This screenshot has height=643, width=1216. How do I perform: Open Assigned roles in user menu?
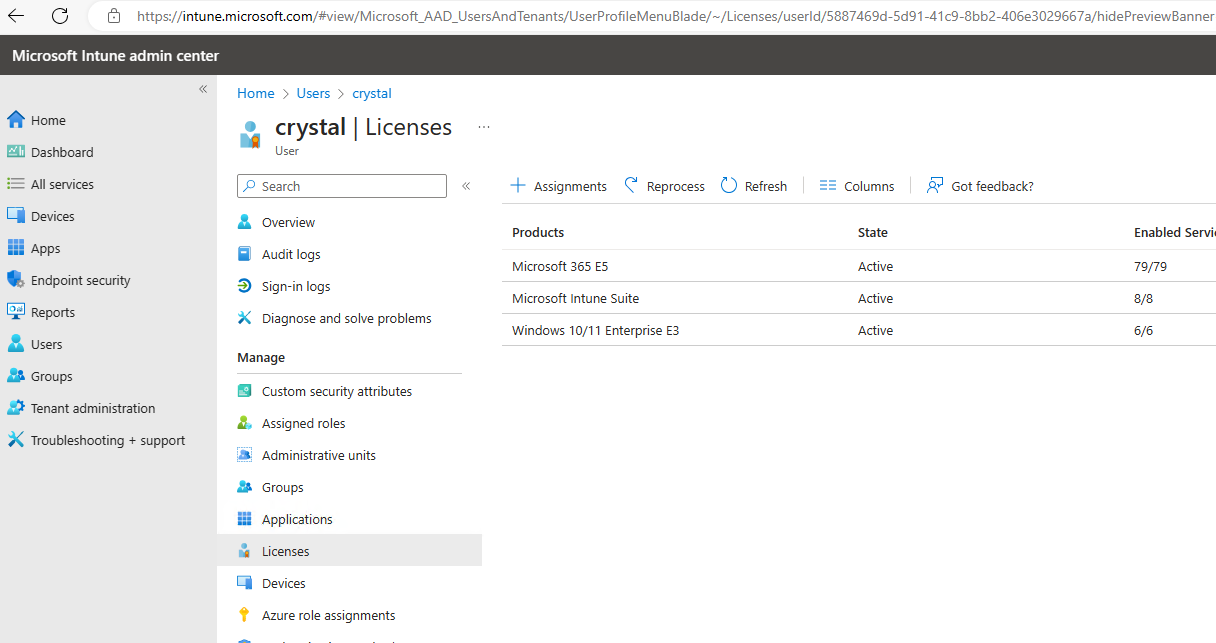pyautogui.click(x=303, y=423)
